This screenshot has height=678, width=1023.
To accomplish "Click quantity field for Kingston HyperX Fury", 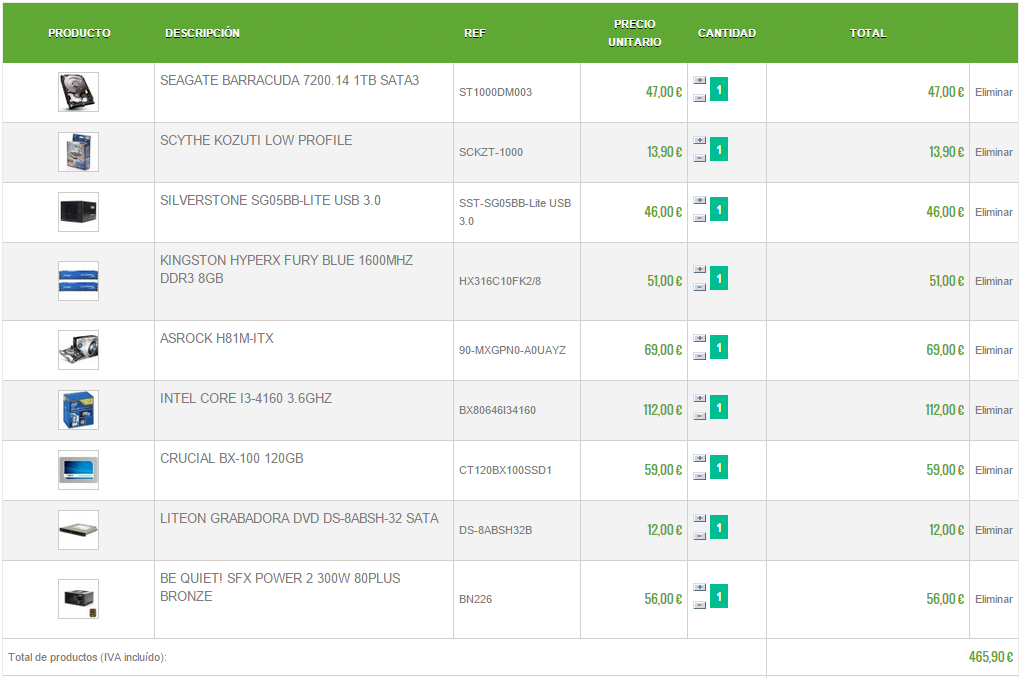I will coord(719,279).
